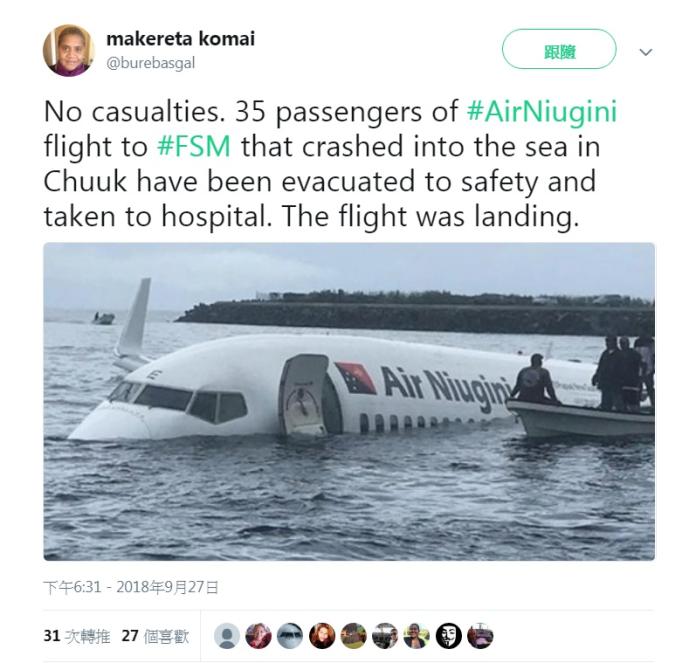Viewport: 696px width, 663px height.
Task: Open the makereta komai display name link
Action: (180, 39)
